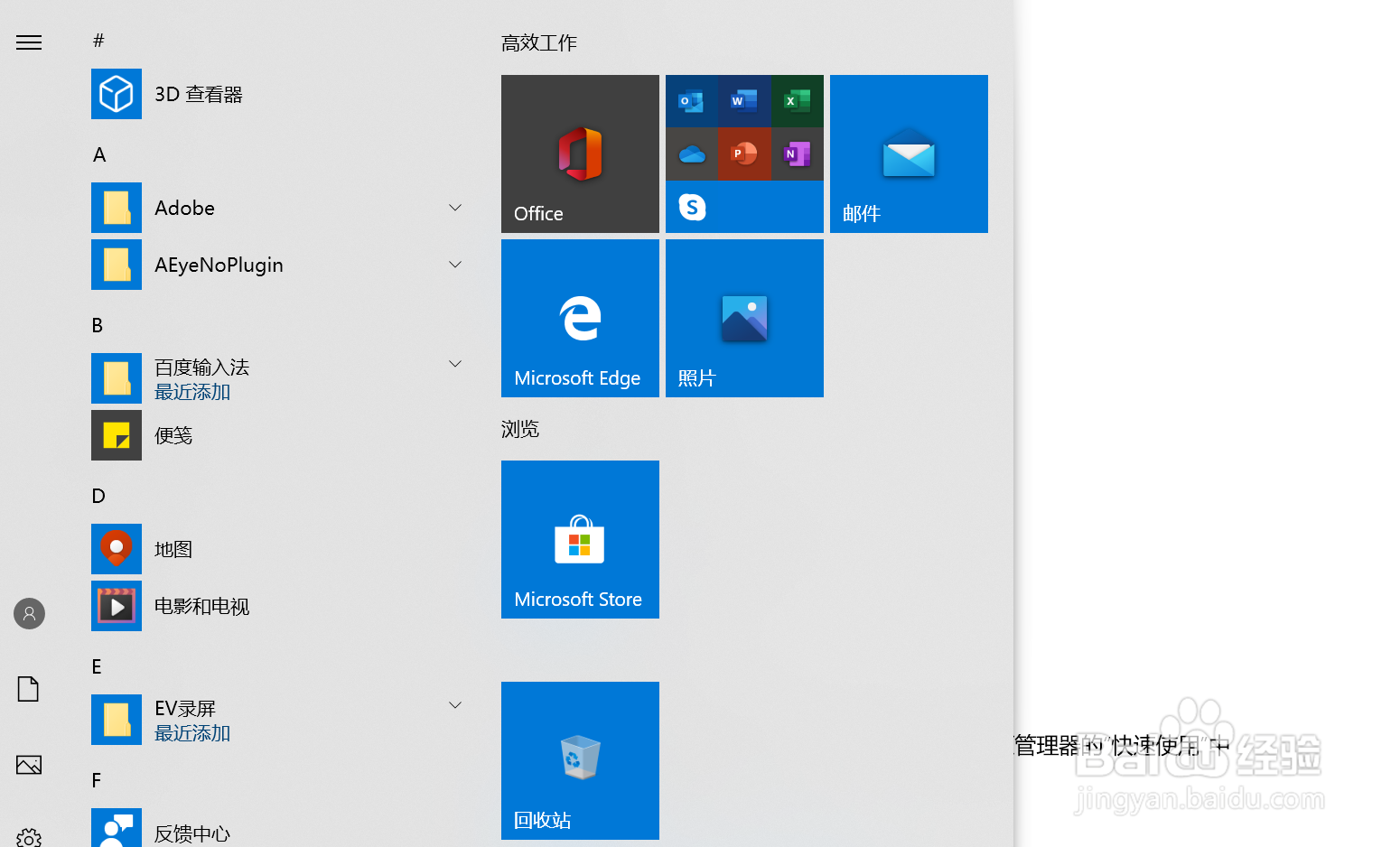
Task: Open the OneDrive small tile
Action: click(691, 154)
